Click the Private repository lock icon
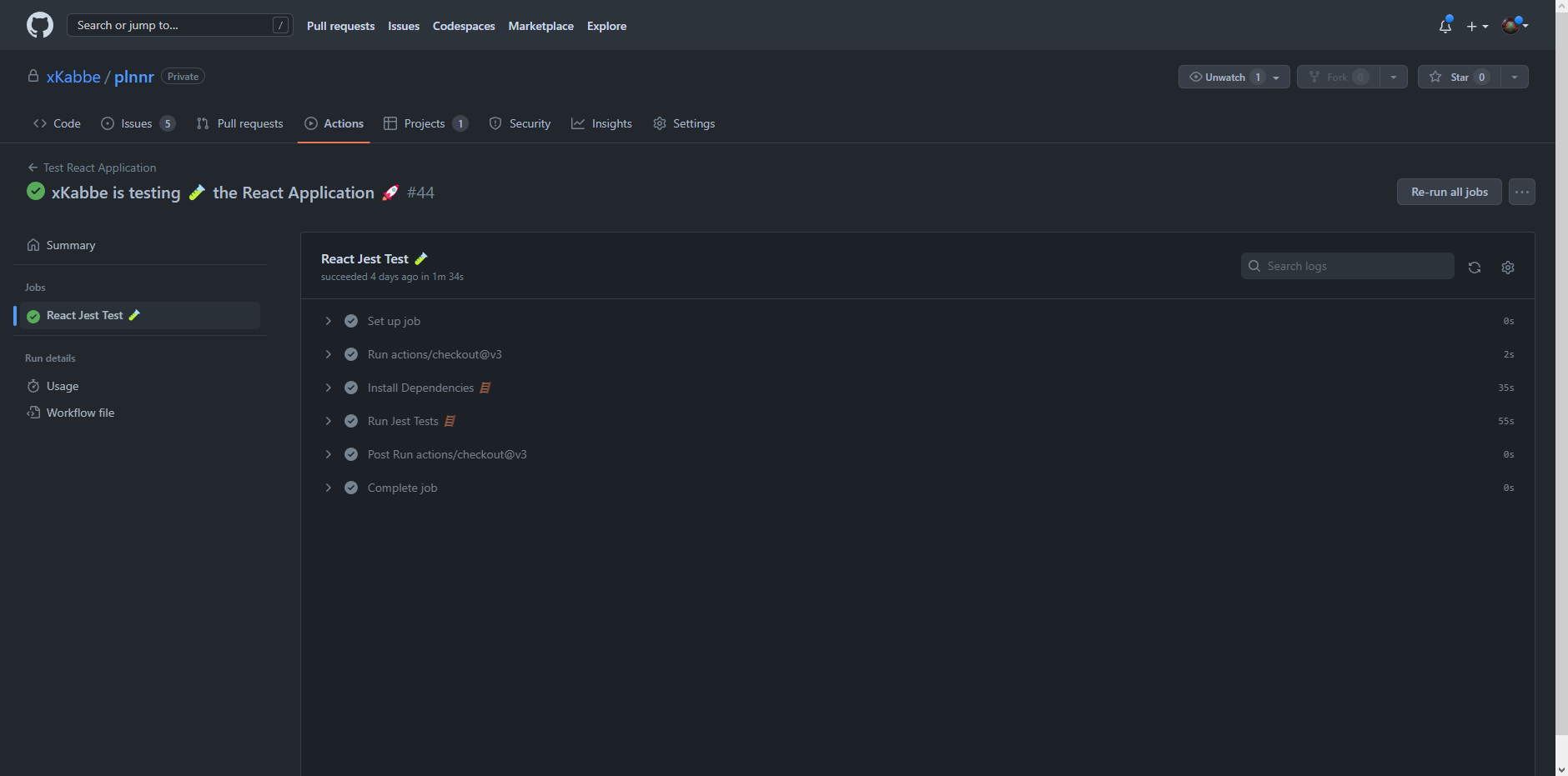 pyautogui.click(x=33, y=76)
